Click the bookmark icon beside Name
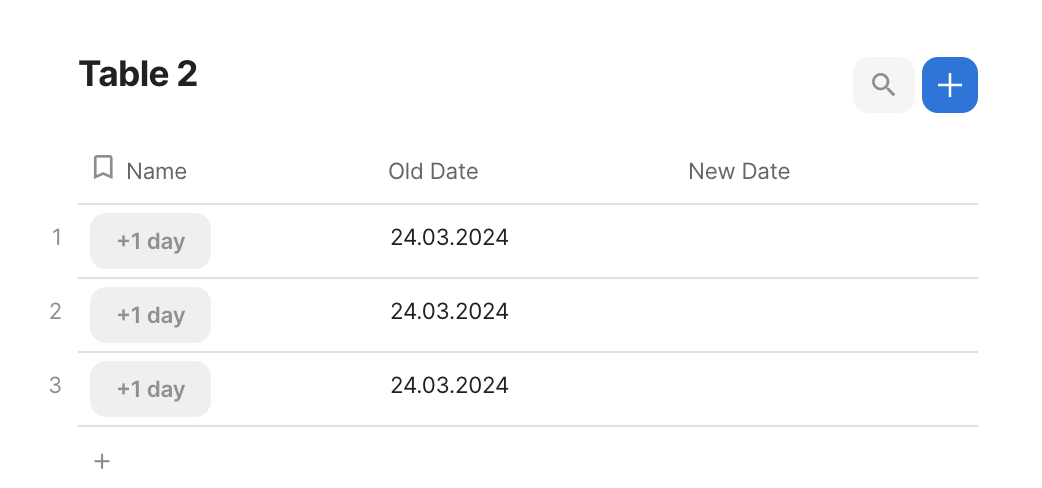1042x488 pixels. point(102,168)
